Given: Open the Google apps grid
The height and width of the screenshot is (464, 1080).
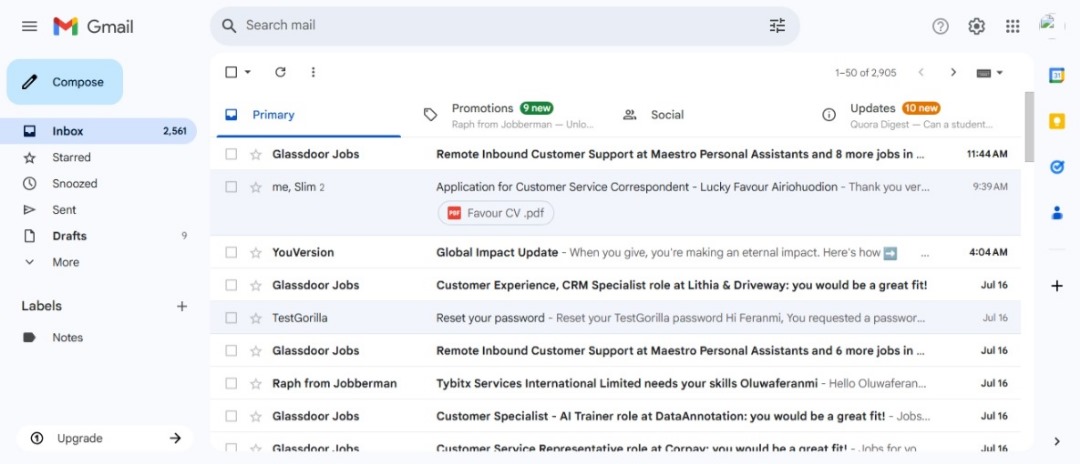Looking at the screenshot, I should 1012,26.
